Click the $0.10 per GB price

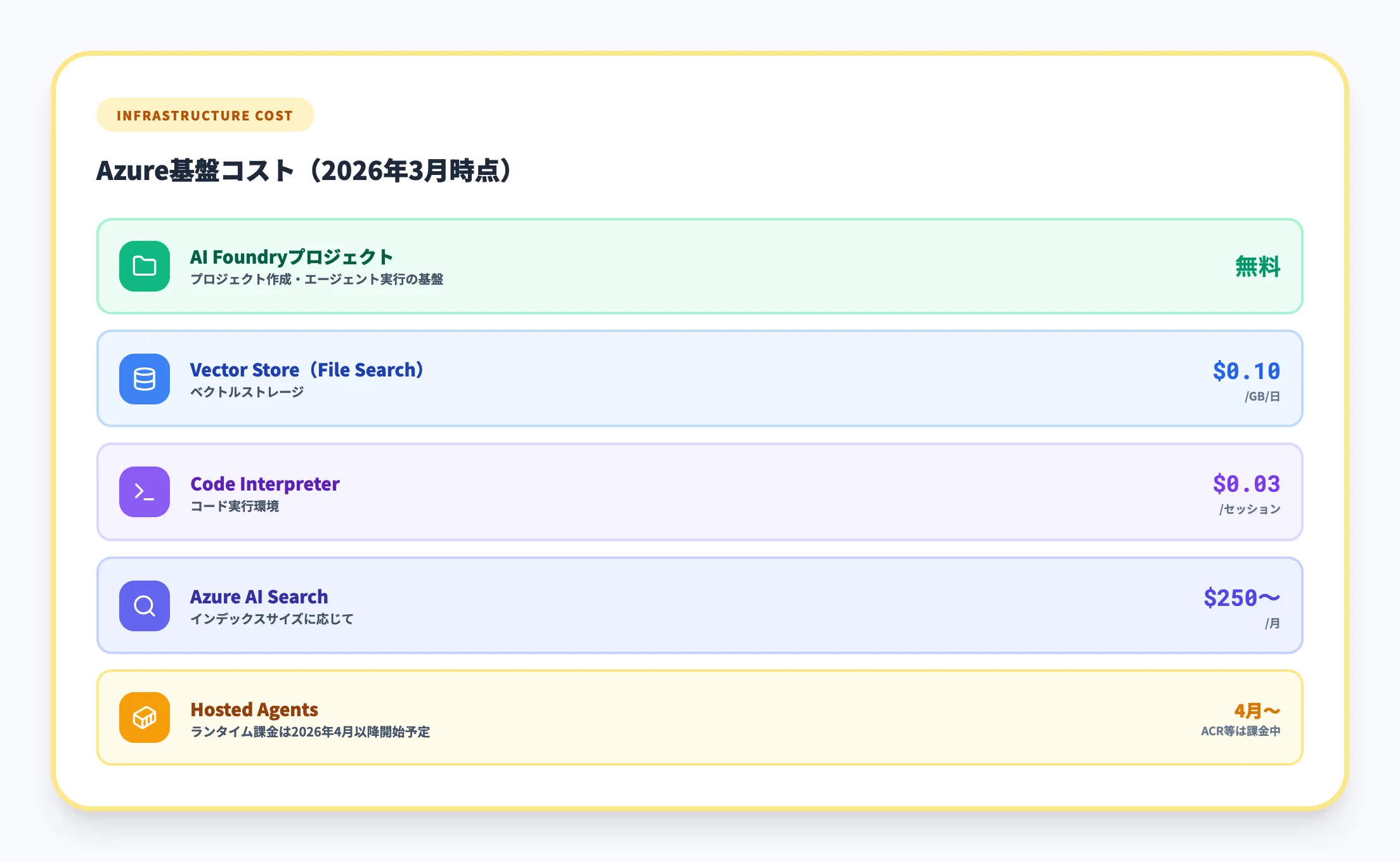coord(1246,371)
